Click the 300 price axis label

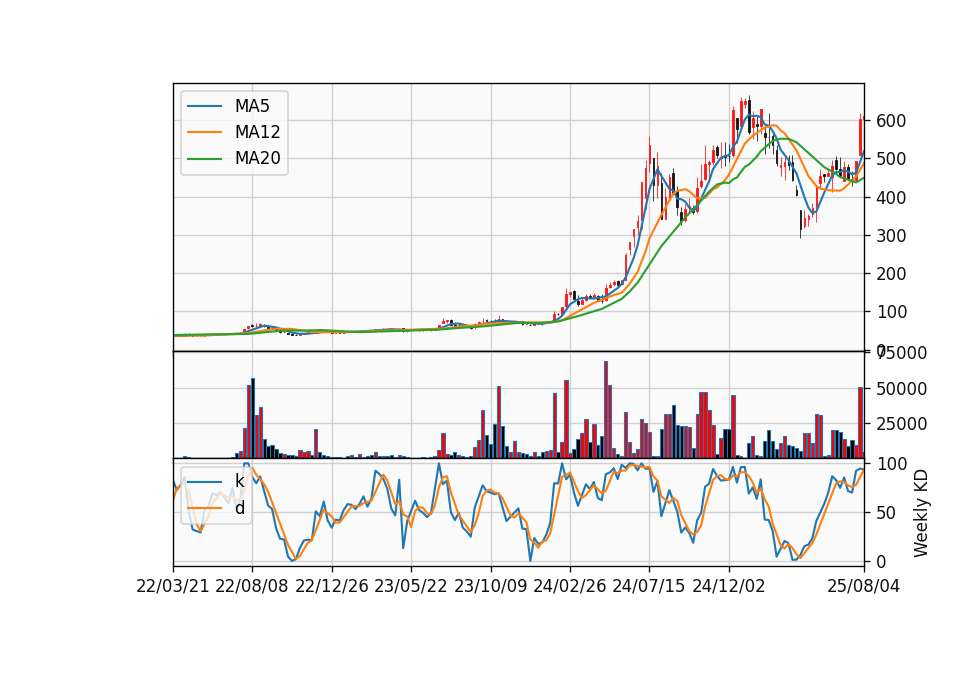click(x=891, y=235)
